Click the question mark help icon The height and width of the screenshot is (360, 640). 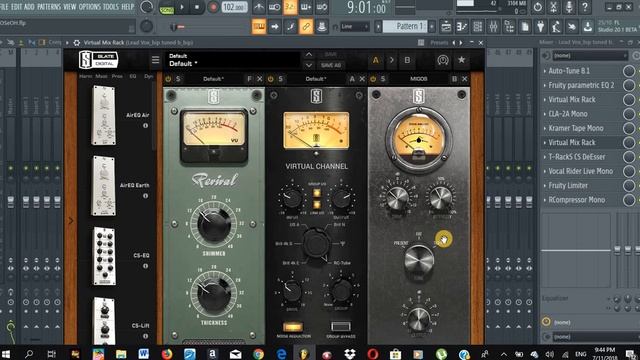pos(585,7)
